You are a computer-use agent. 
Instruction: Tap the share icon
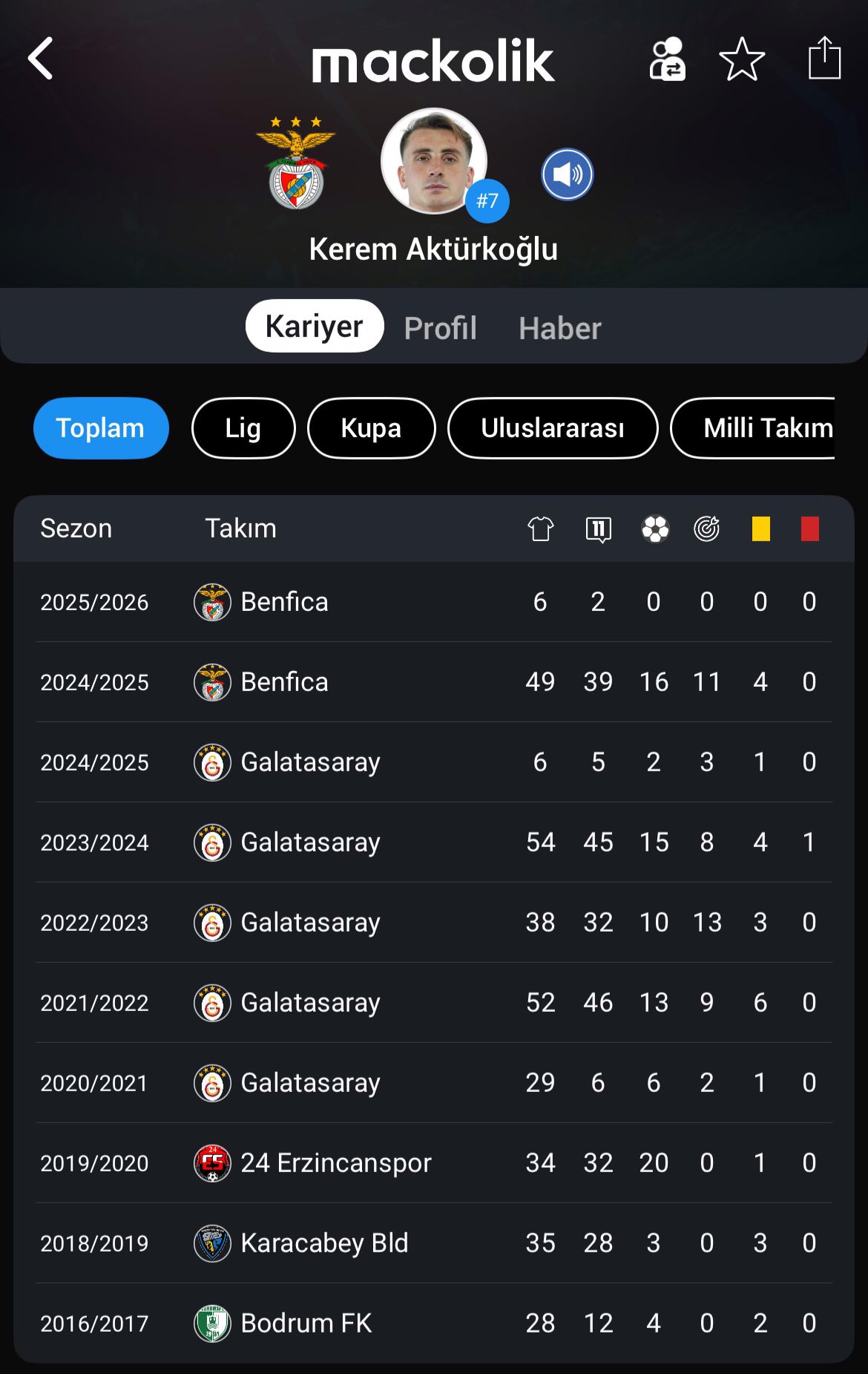coord(824,58)
